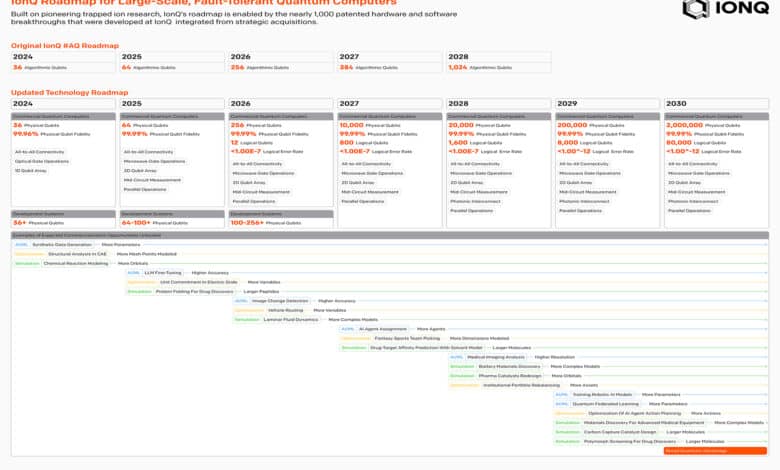Click the 'Medical Imaging Analysis' example box

click(496, 357)
